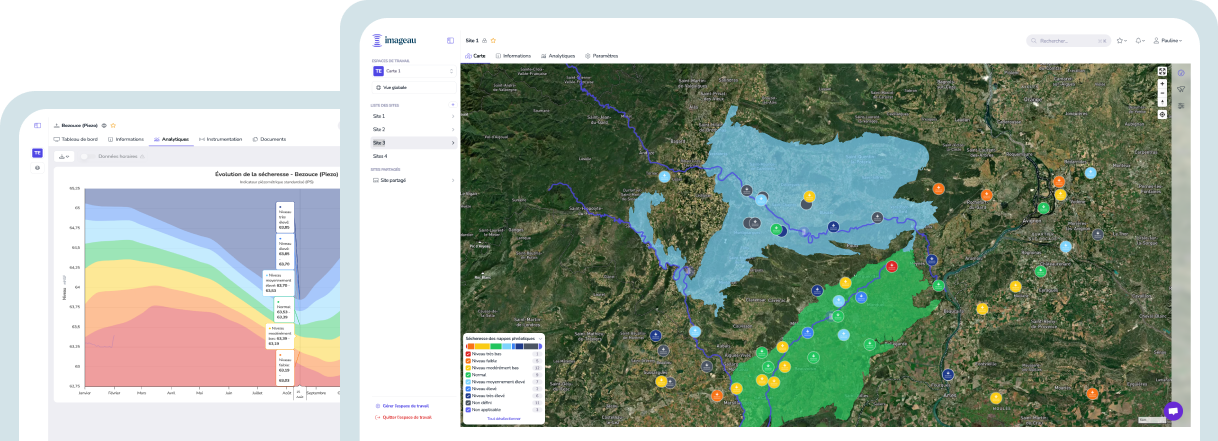This screenshot has height=441, width=1218.
Task: Click the legend color gradient bar
Action: (x=502, y=346)
